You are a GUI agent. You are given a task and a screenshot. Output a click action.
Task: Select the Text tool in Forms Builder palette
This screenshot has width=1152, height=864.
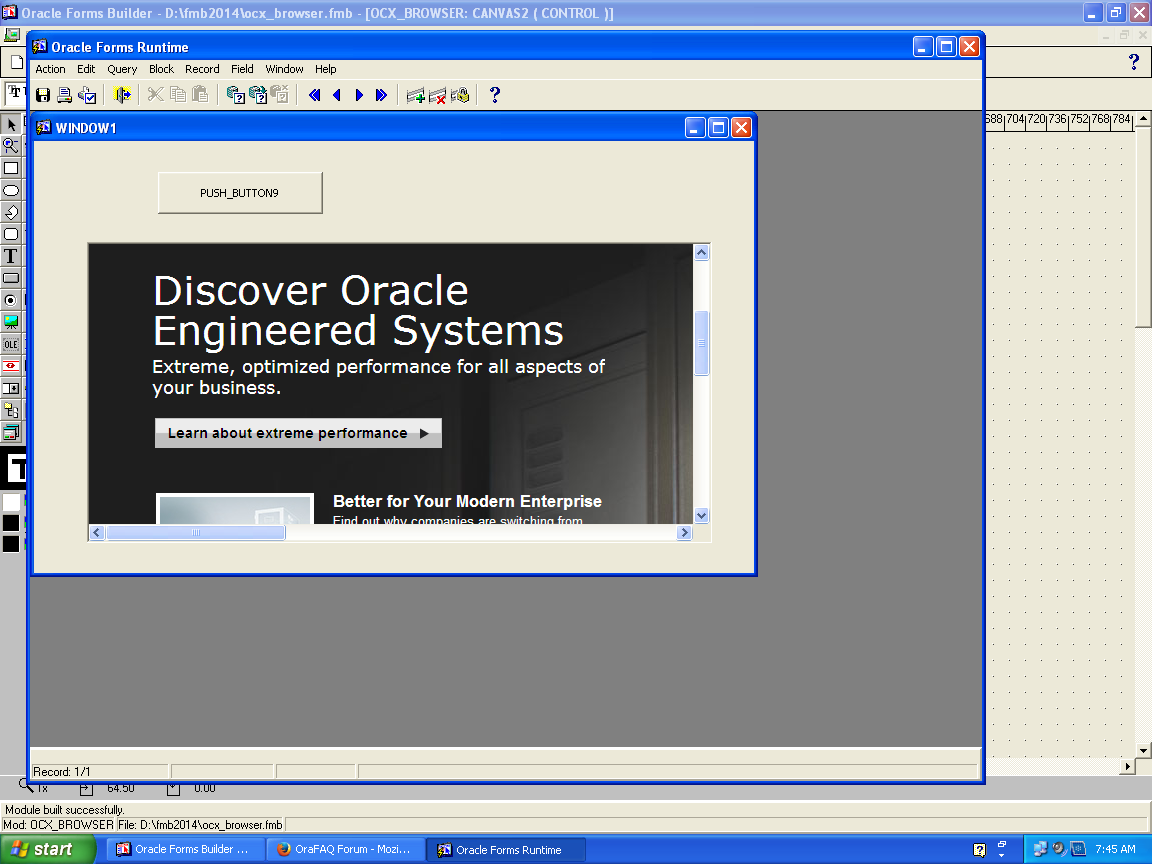11,256
